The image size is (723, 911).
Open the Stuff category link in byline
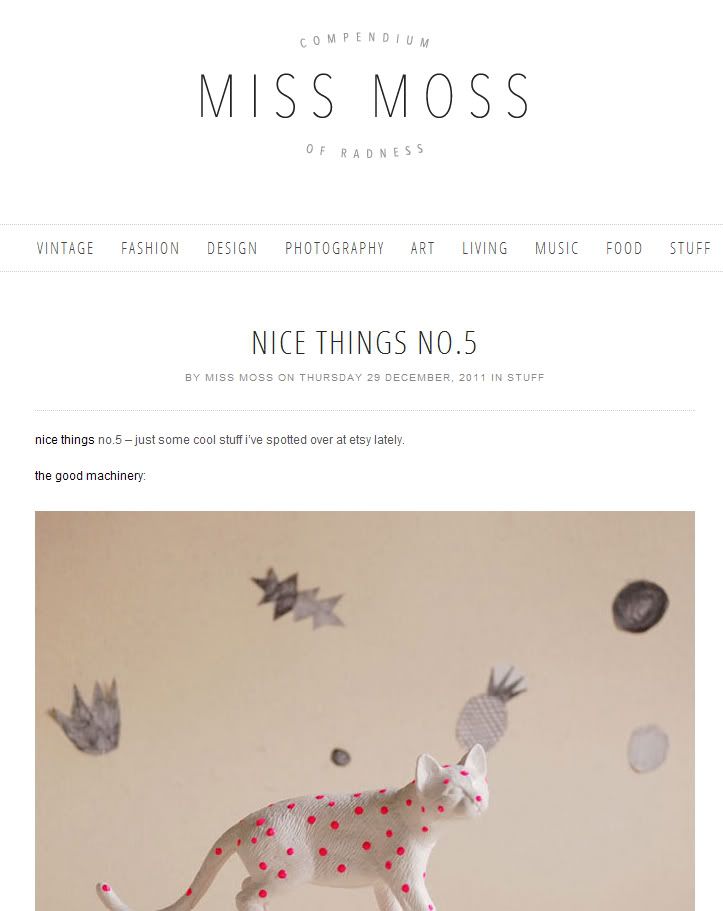point(526,378)
